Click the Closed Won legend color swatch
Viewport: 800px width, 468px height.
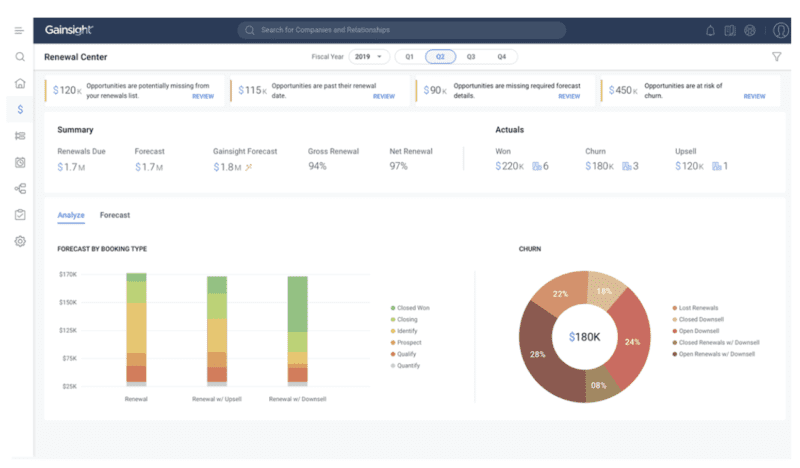[x=391, y=308]
